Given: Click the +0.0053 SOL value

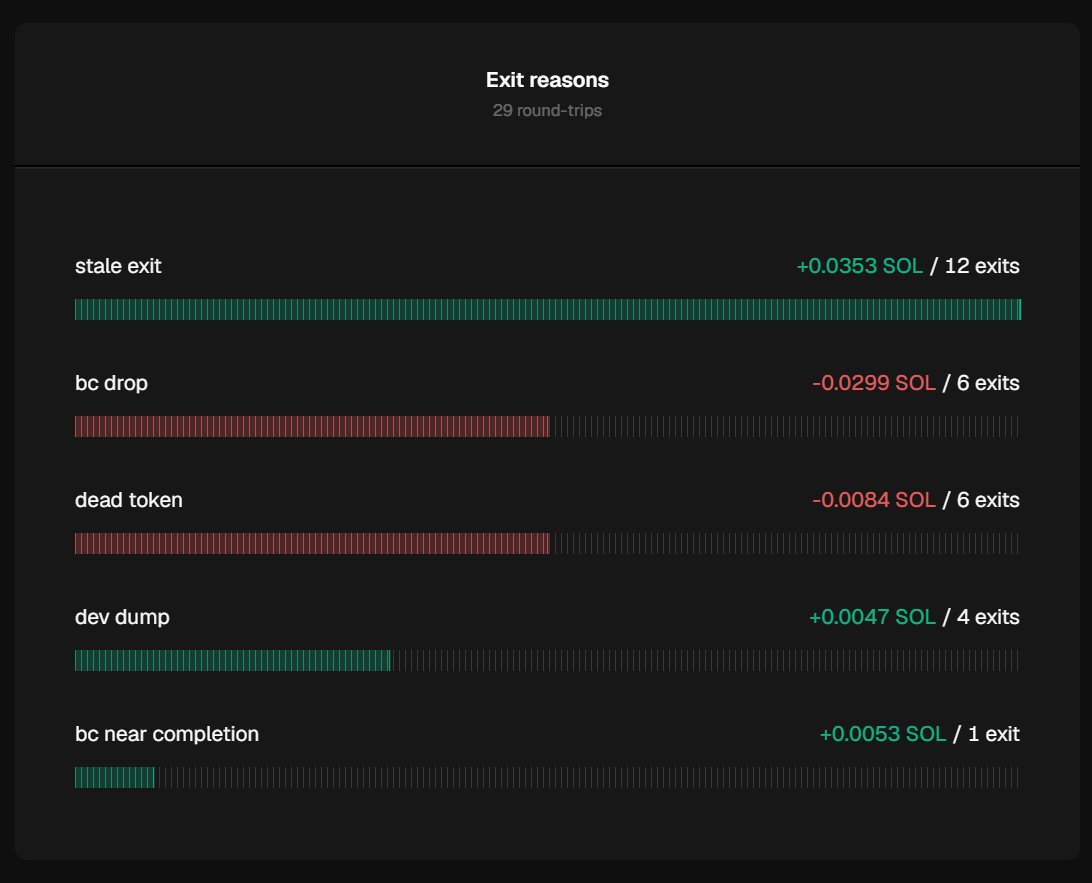Looking at the screenshot, I should (882, 734).
